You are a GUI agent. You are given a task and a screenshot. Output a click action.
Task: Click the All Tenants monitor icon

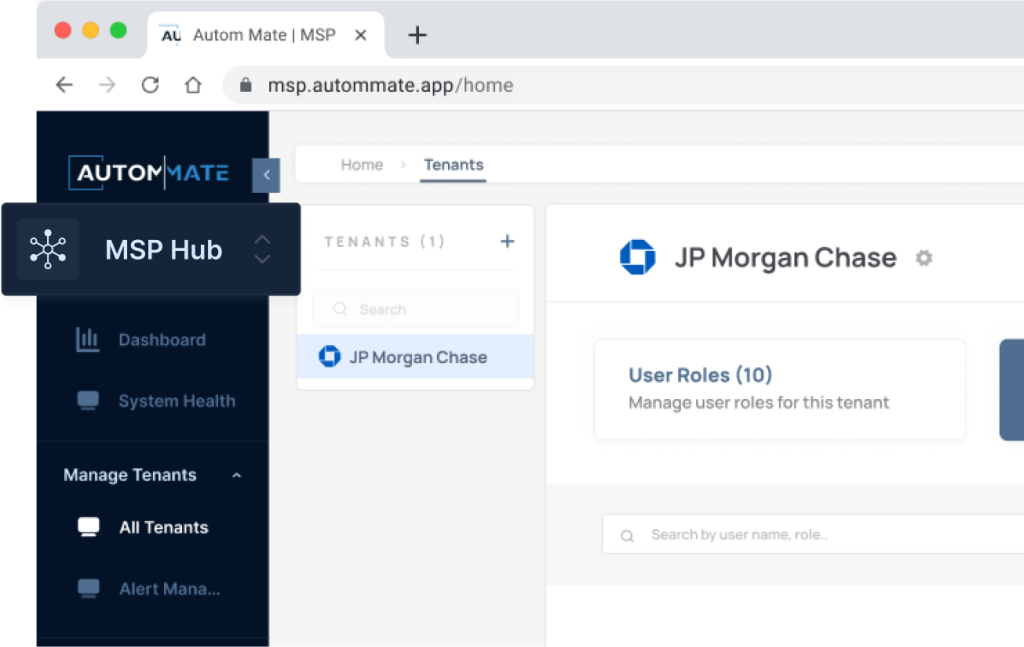[x=89, y=527]
